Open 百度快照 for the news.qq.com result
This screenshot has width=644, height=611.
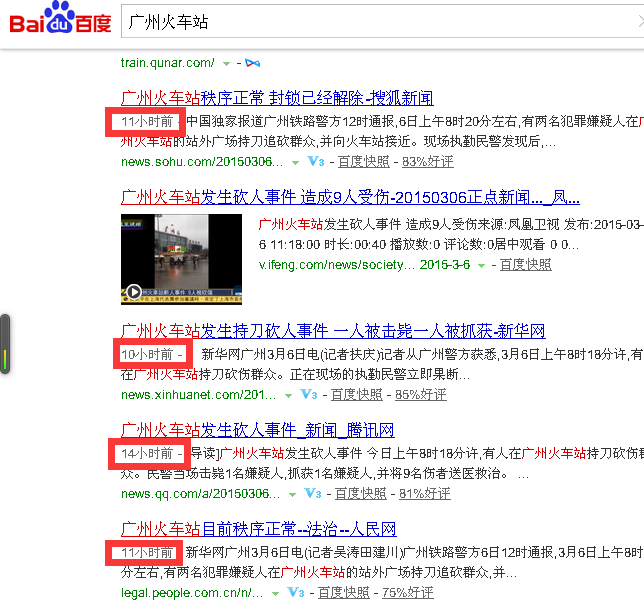[x=361, y=494]
